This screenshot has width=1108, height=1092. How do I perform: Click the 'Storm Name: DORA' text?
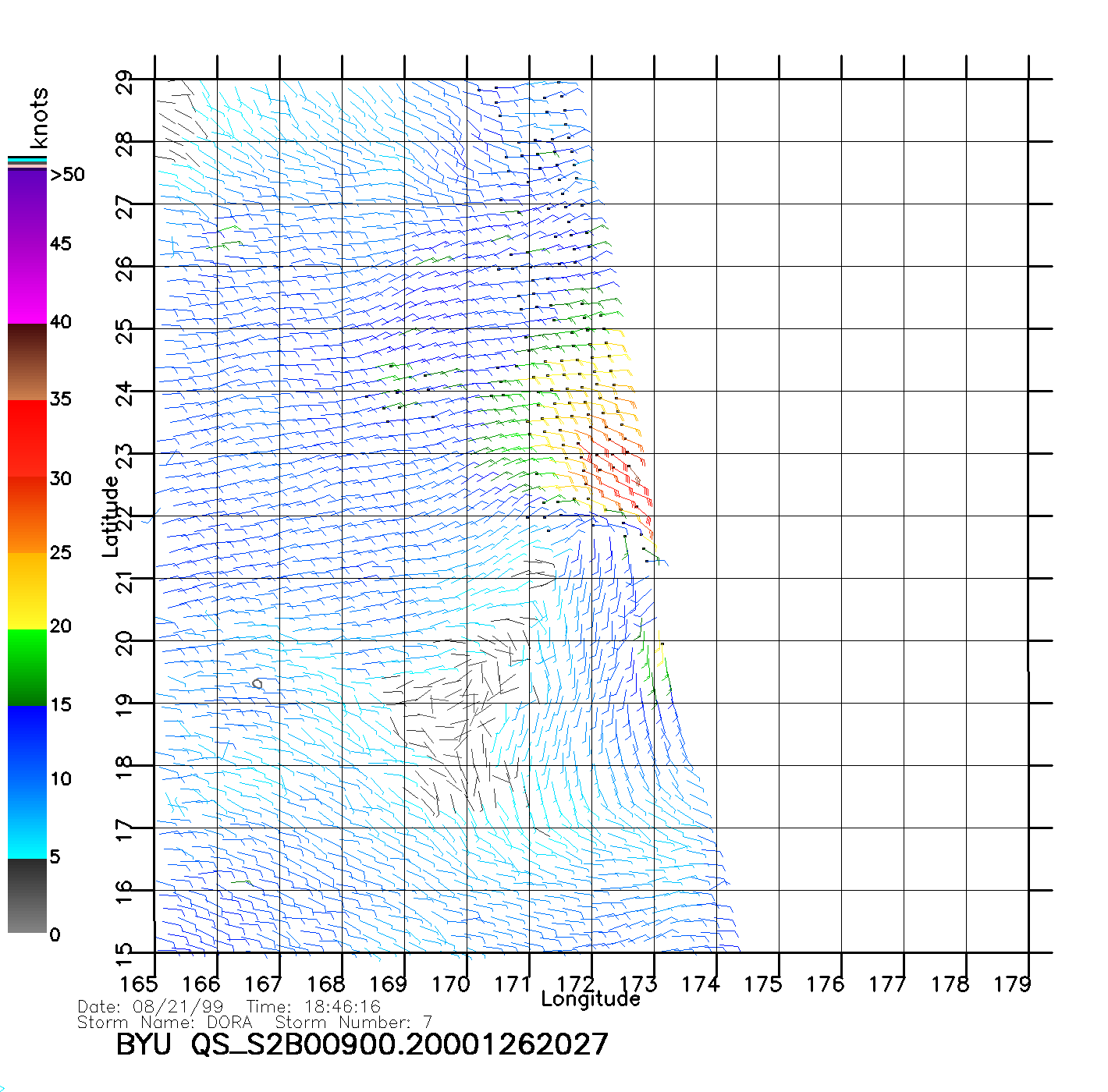pos(165,1023)
